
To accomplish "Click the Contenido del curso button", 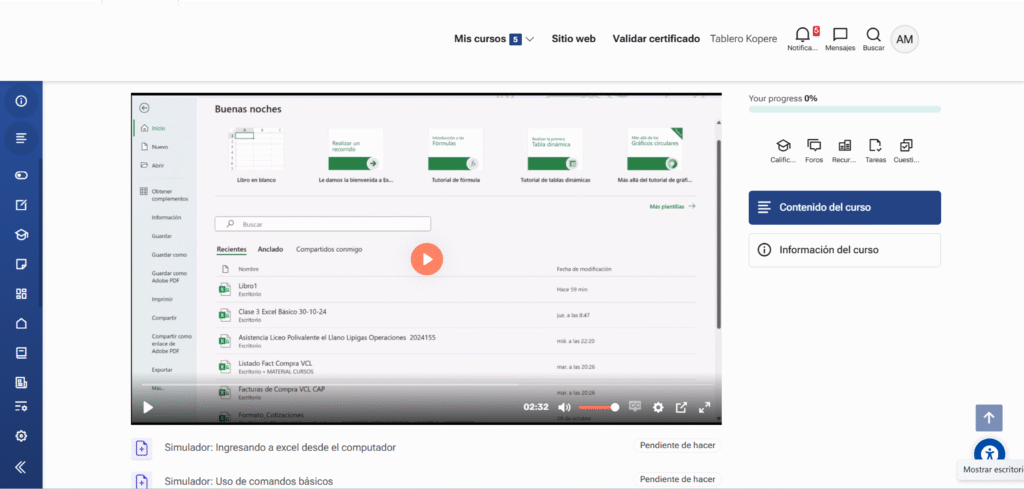I will (844, 208).
